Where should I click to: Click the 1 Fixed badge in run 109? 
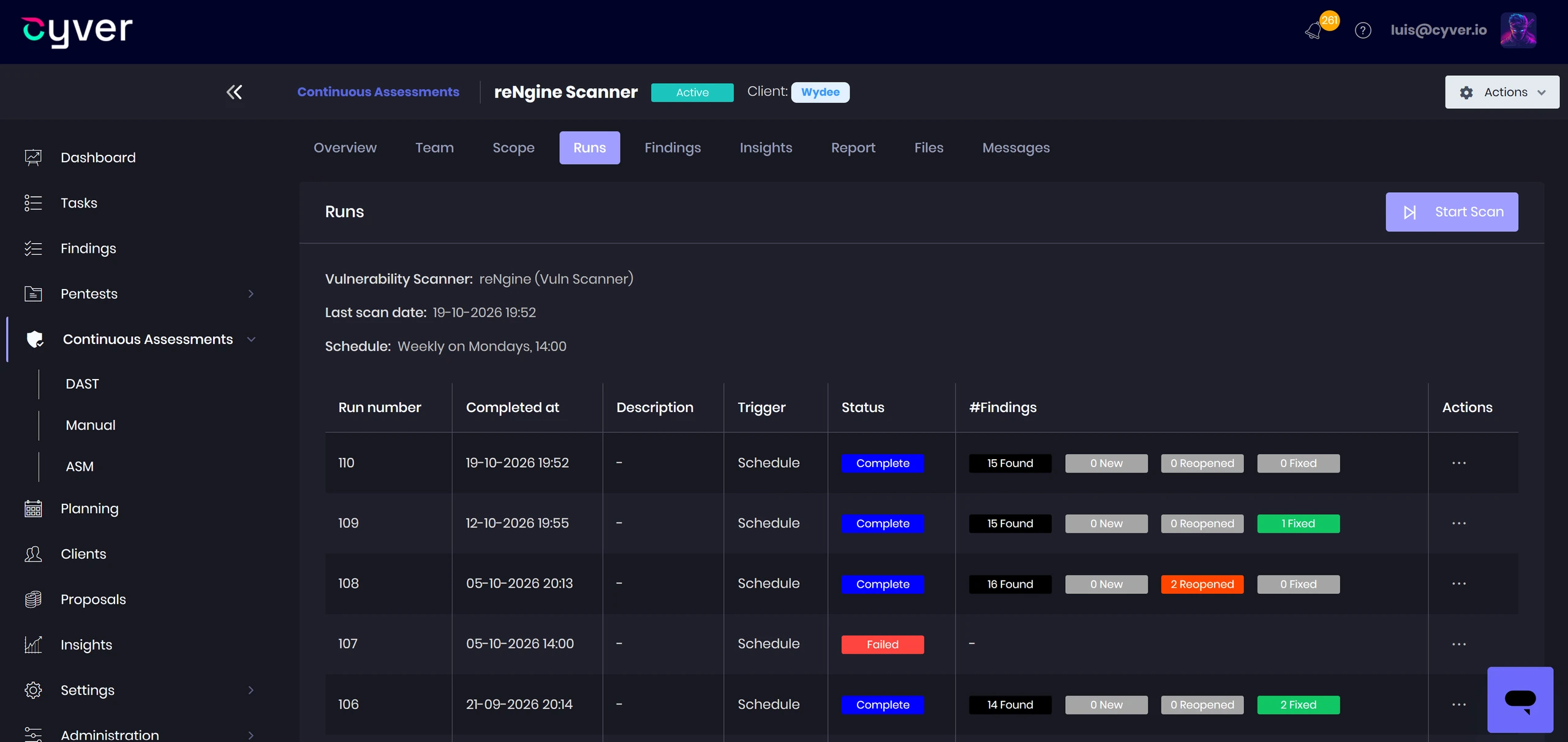pos(1298,523)
